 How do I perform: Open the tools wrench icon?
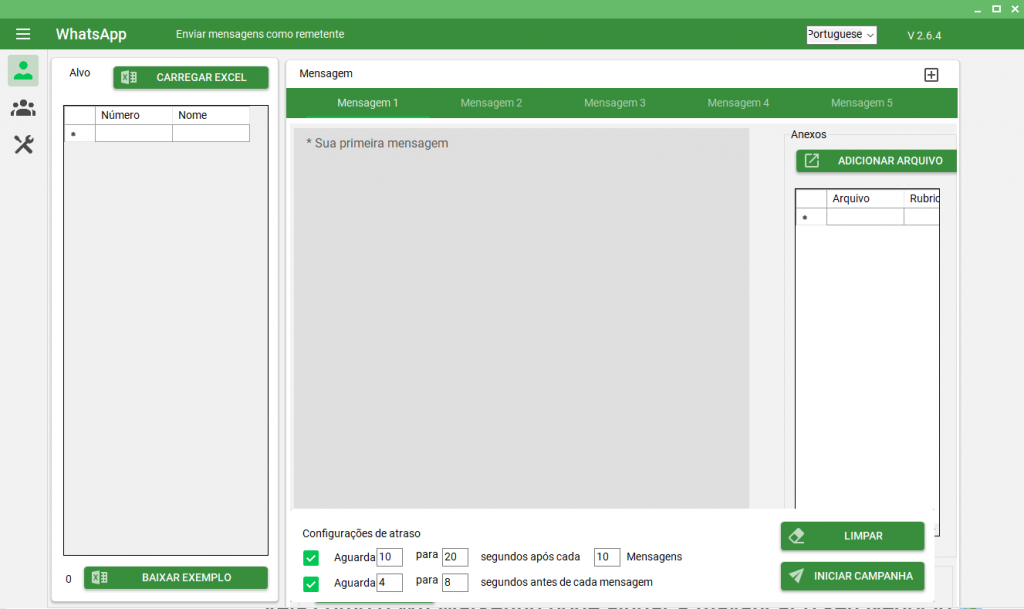pyautogui.click(x=24, y=144)
